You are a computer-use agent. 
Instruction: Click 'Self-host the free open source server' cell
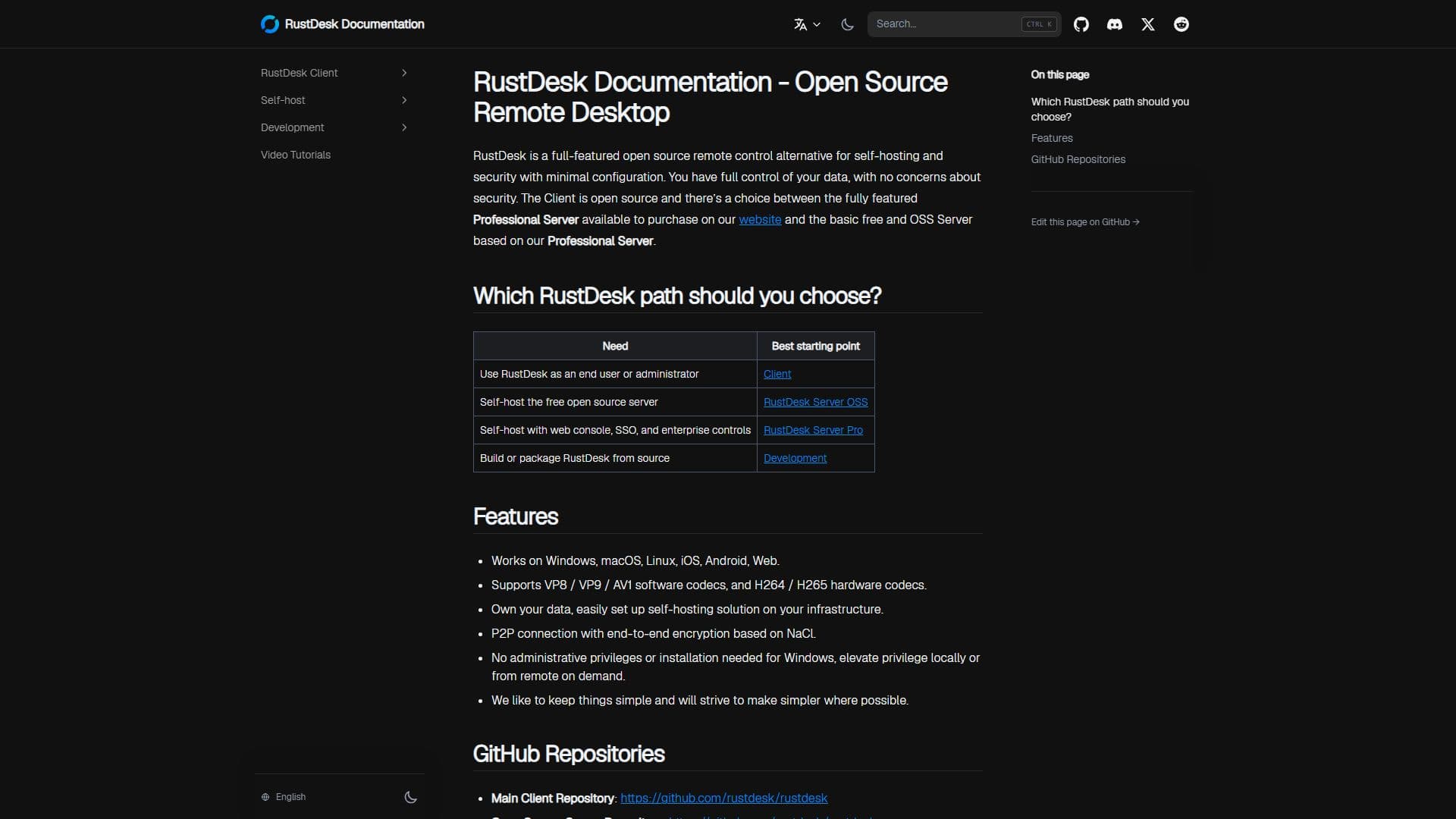click(615, 402)
